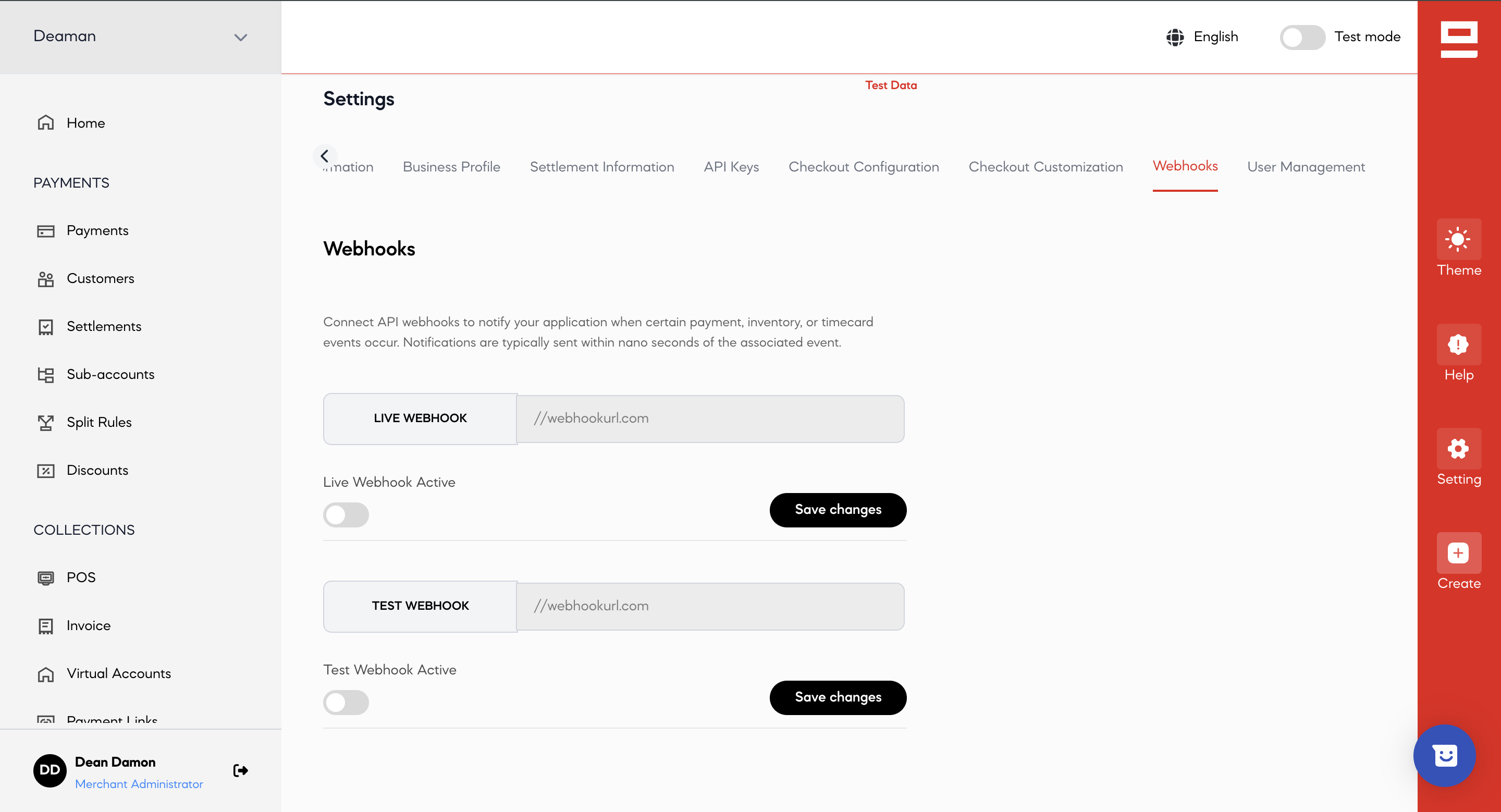The height and width of the screenshot is (812, 1501).
Task: Click the POS terminal icon
Action: 45,578
